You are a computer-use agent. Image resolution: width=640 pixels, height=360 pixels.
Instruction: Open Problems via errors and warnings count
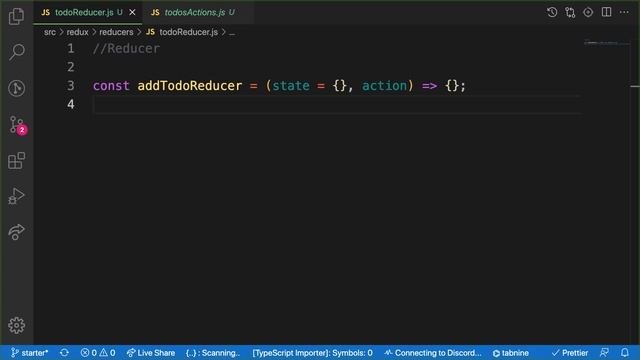pyautogui.click(x=98, y=353)
